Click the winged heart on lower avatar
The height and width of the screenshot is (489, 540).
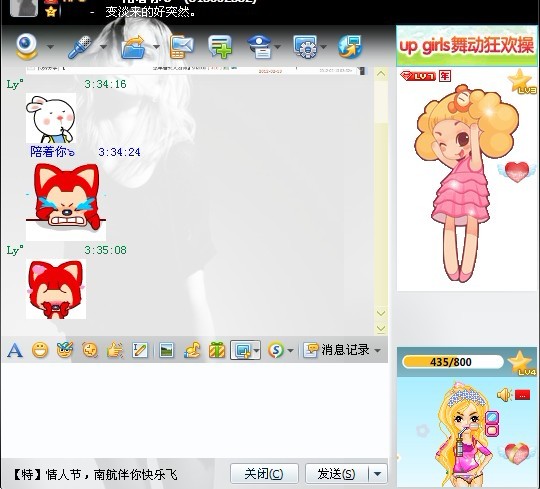(517, 453)
